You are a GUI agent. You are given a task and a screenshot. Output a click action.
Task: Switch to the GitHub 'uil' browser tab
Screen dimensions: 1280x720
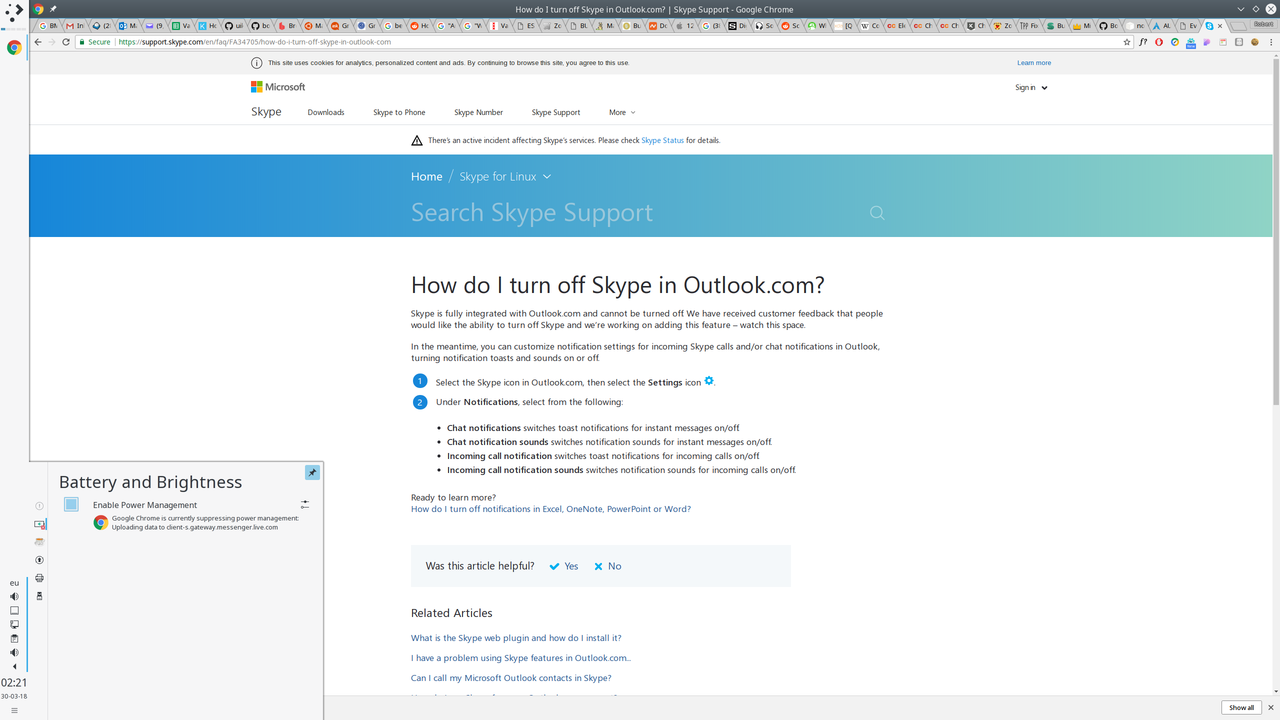coord(234,26)
